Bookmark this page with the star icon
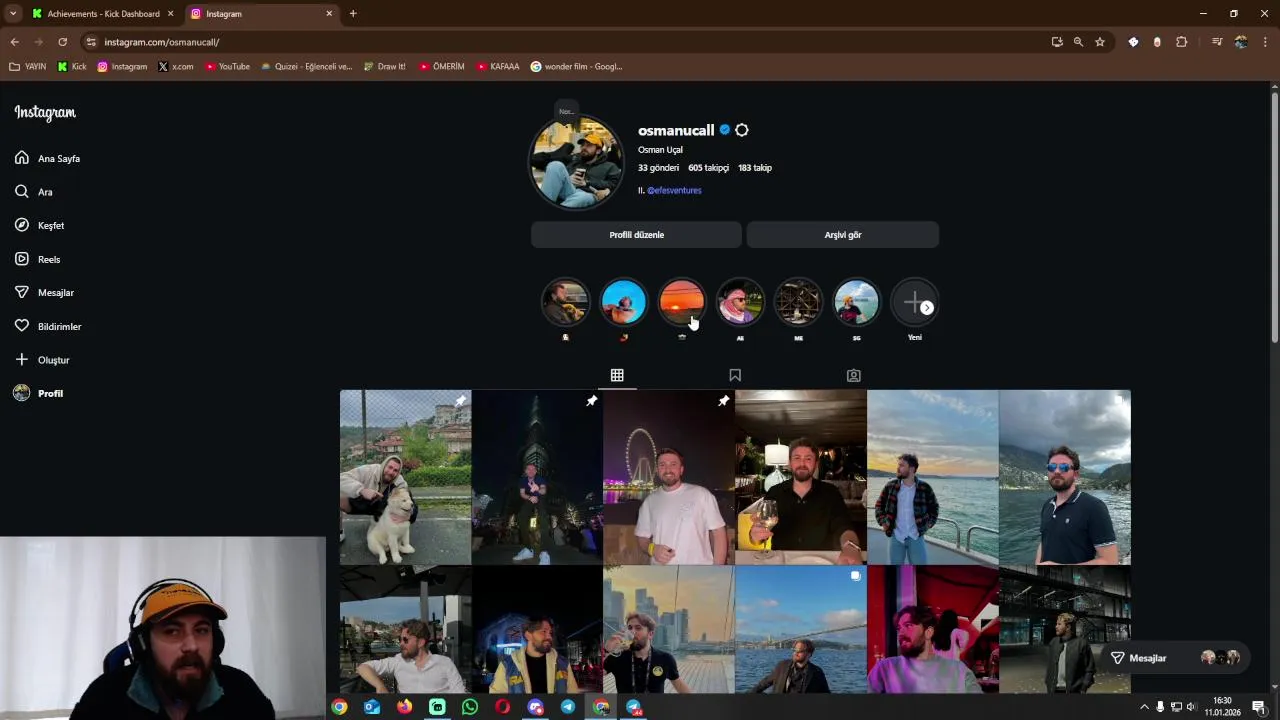This screenshot has width=1280, height=720. (1100, 42)
